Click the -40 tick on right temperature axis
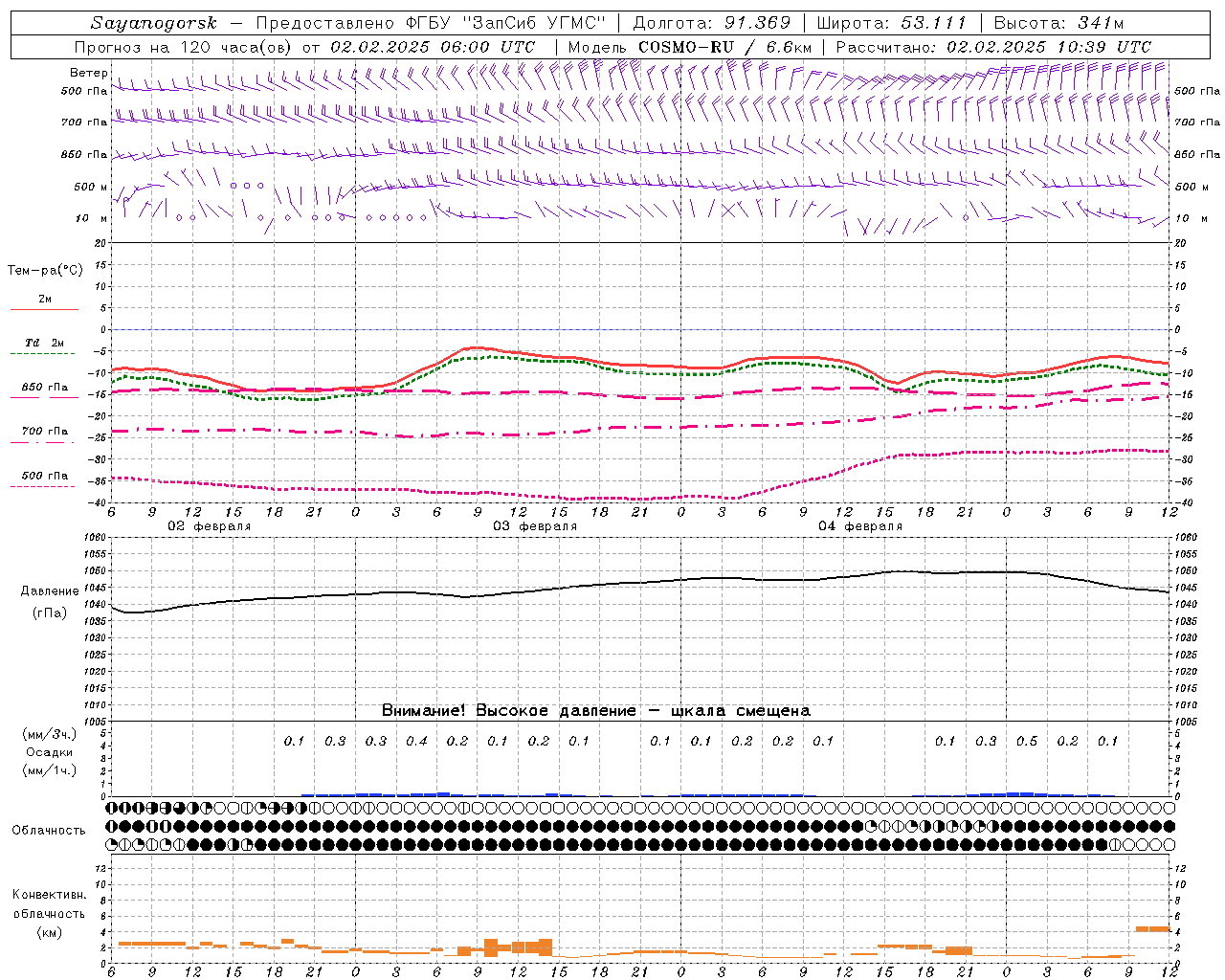 pos(1184,503)
